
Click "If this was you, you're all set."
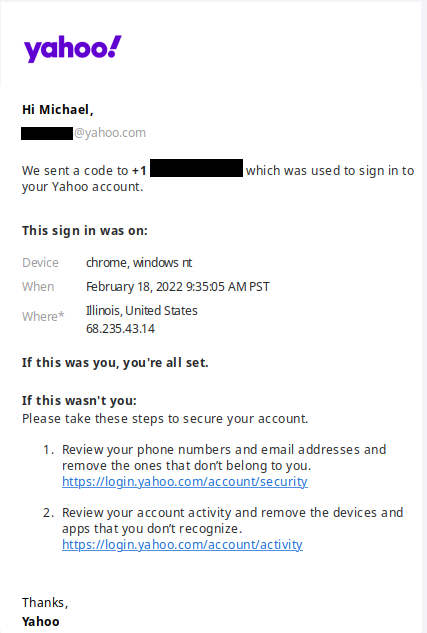[115, 363]
